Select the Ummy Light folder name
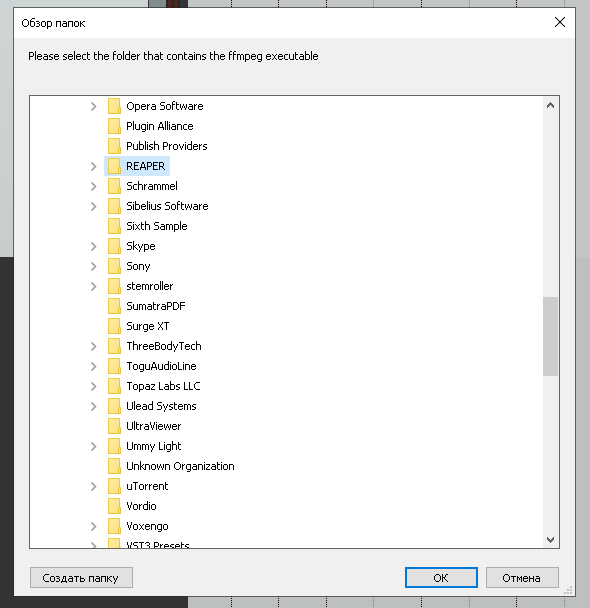This screenshot has height=608, width=590. [x=154, y=446]
